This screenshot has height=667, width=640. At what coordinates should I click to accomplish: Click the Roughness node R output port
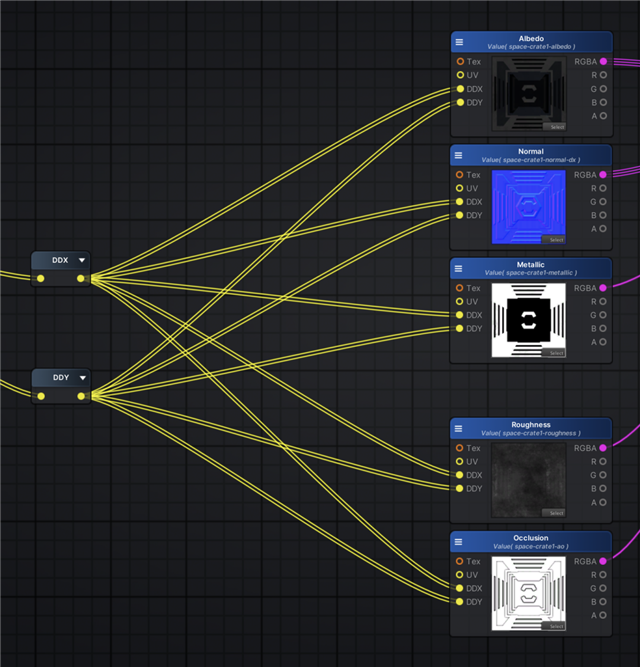coord(603,462)
